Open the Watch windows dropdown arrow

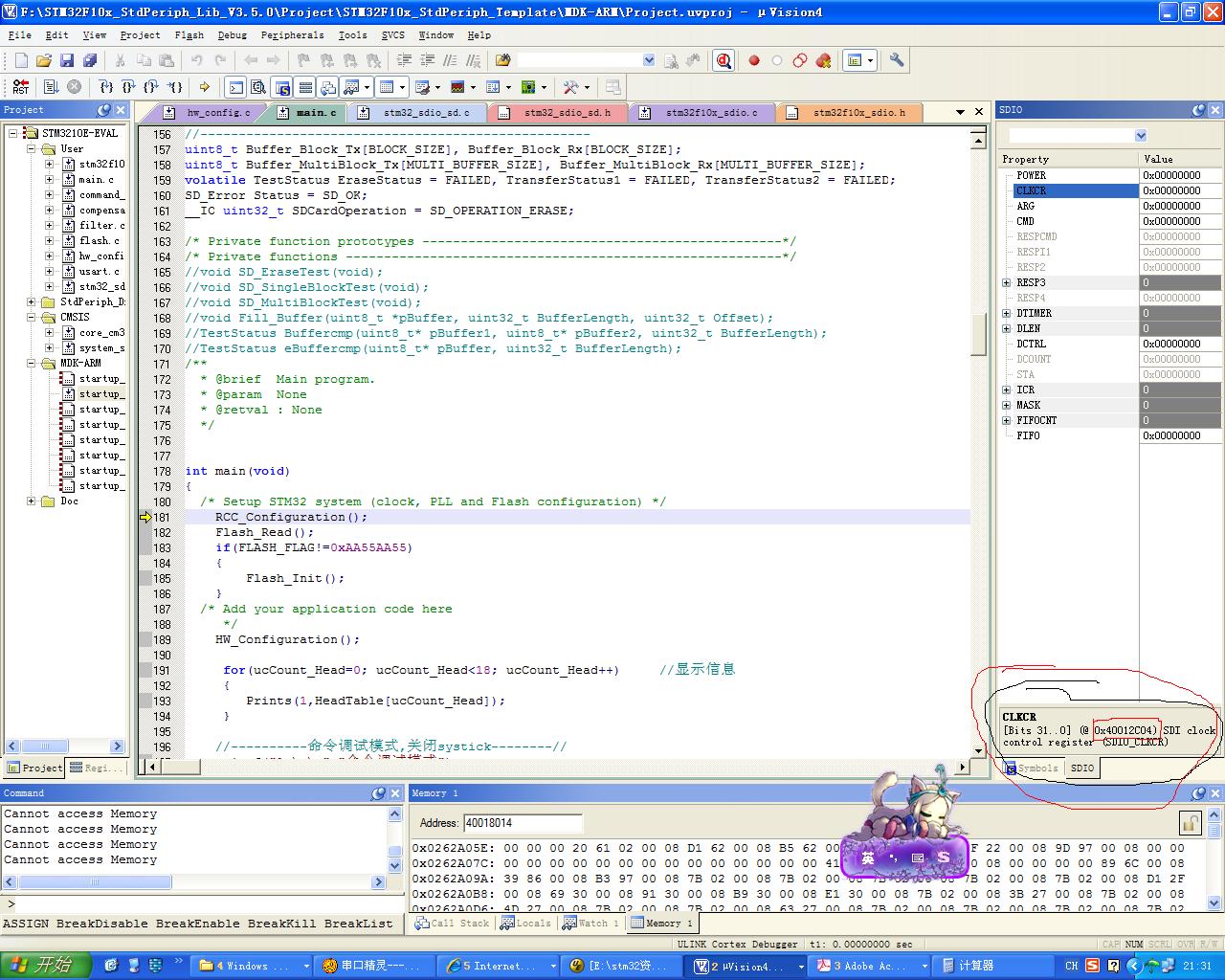[367, 87]
